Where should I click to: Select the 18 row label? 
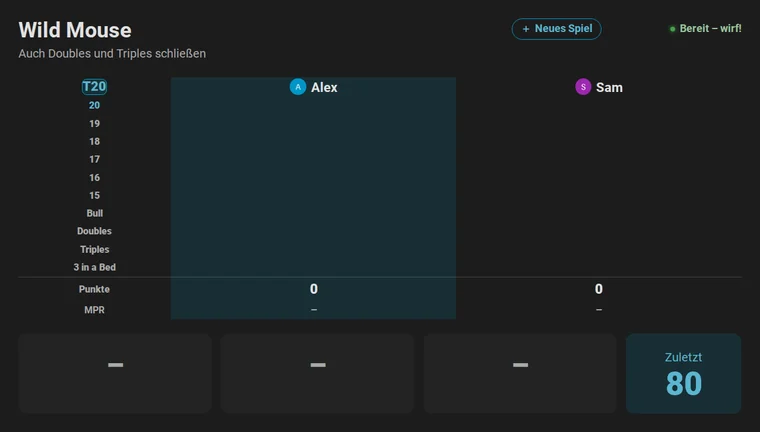point(94,142)
